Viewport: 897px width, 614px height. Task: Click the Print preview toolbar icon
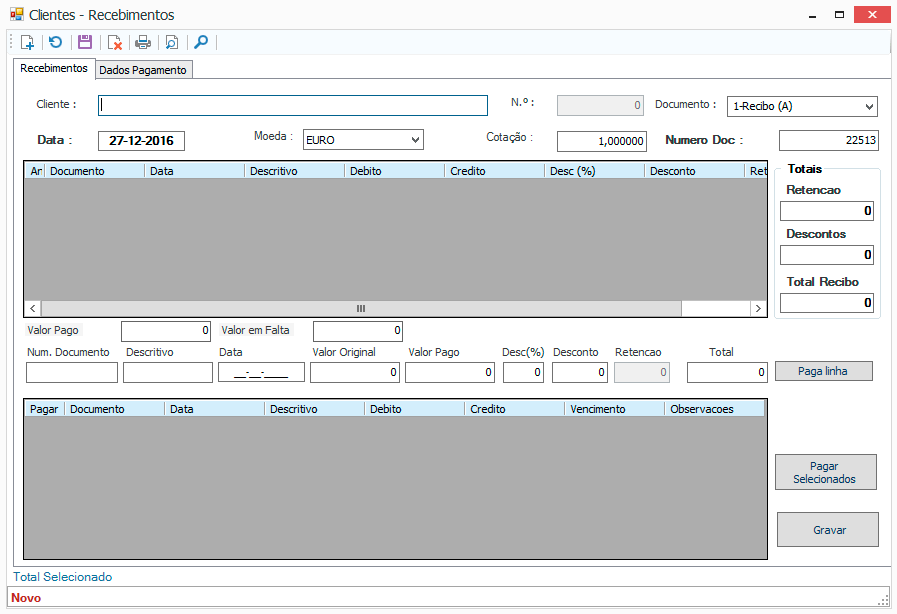point(172,42)
